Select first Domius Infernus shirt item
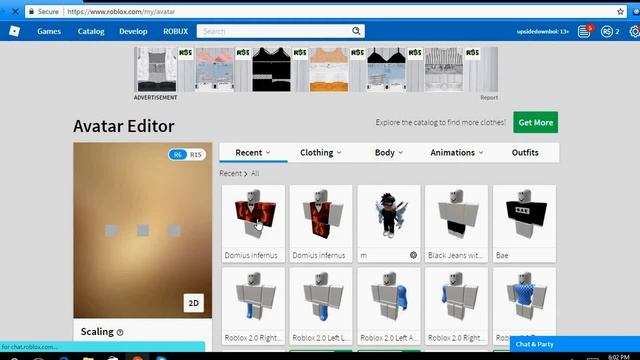The image size is (640, 360). (x=253, y=223)
